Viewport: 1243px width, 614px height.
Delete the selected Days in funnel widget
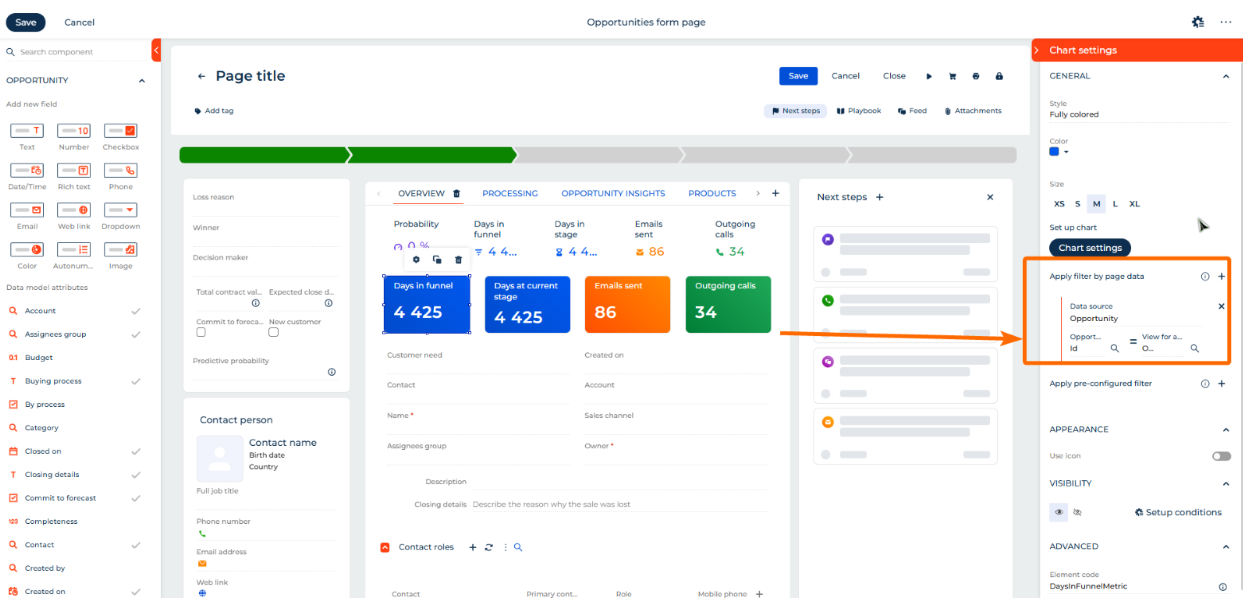[x=458, y=259]
